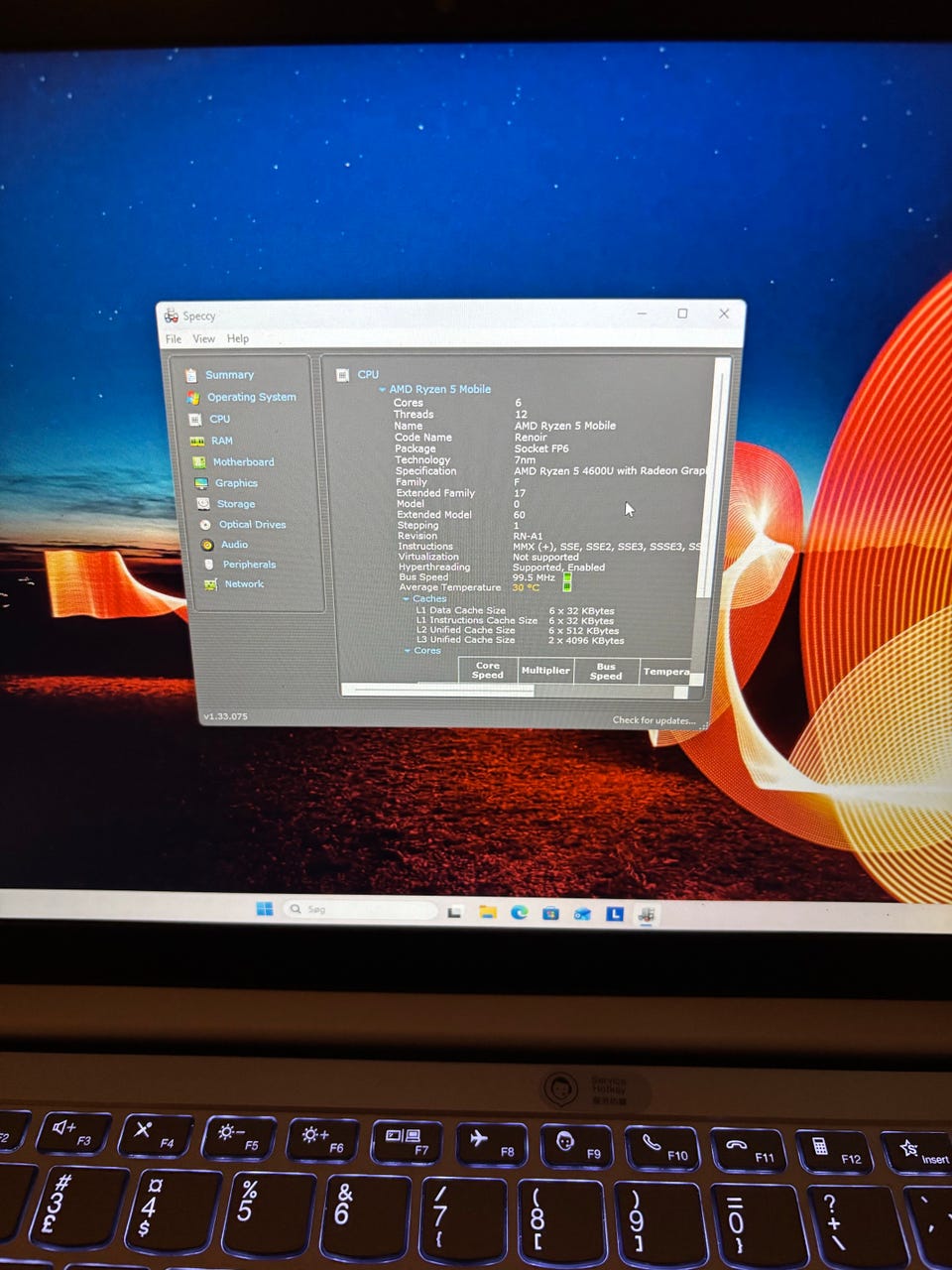Open the File menu
Image resolution: width=952 pixels, height=1270 pixels.
point(174,339)
